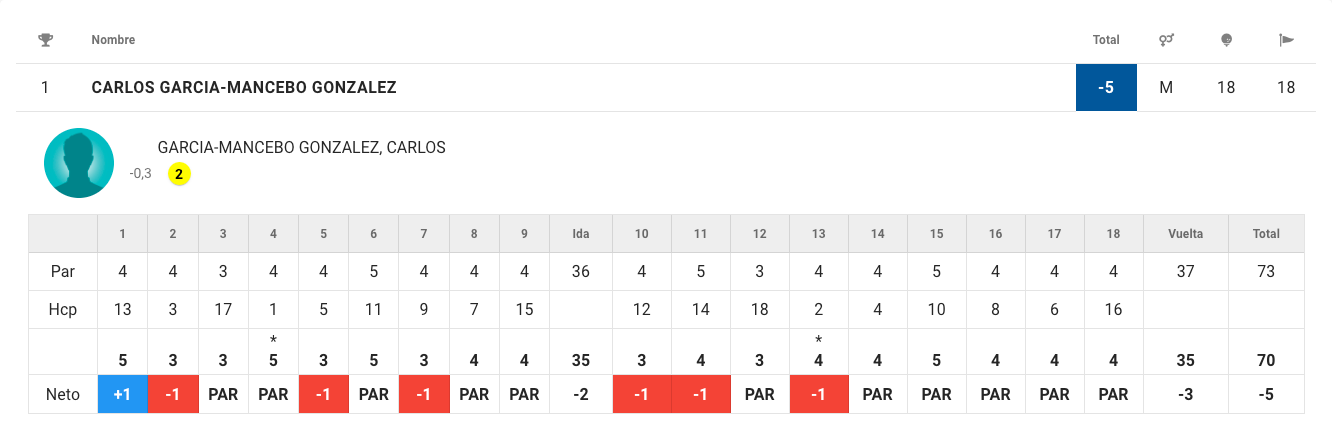
Task: Click the yellow badge numbered 2
Action: 179,174
